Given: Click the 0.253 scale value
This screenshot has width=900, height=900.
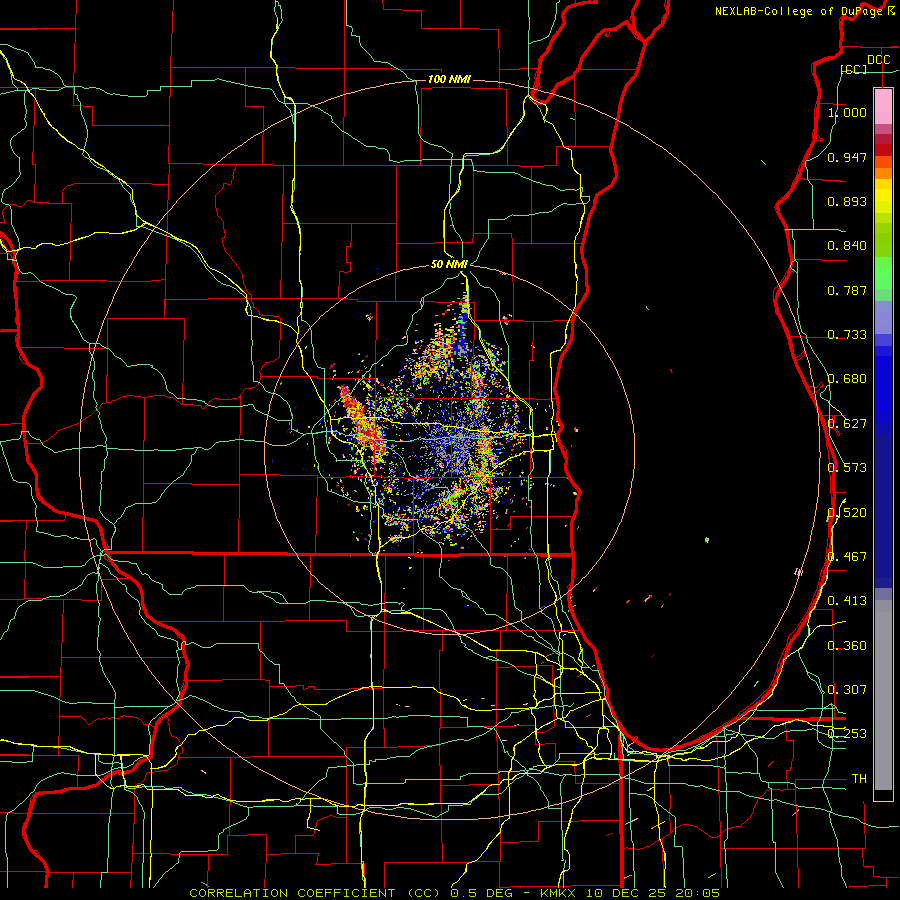Looking at the screenshot, I should coord(847,734).
